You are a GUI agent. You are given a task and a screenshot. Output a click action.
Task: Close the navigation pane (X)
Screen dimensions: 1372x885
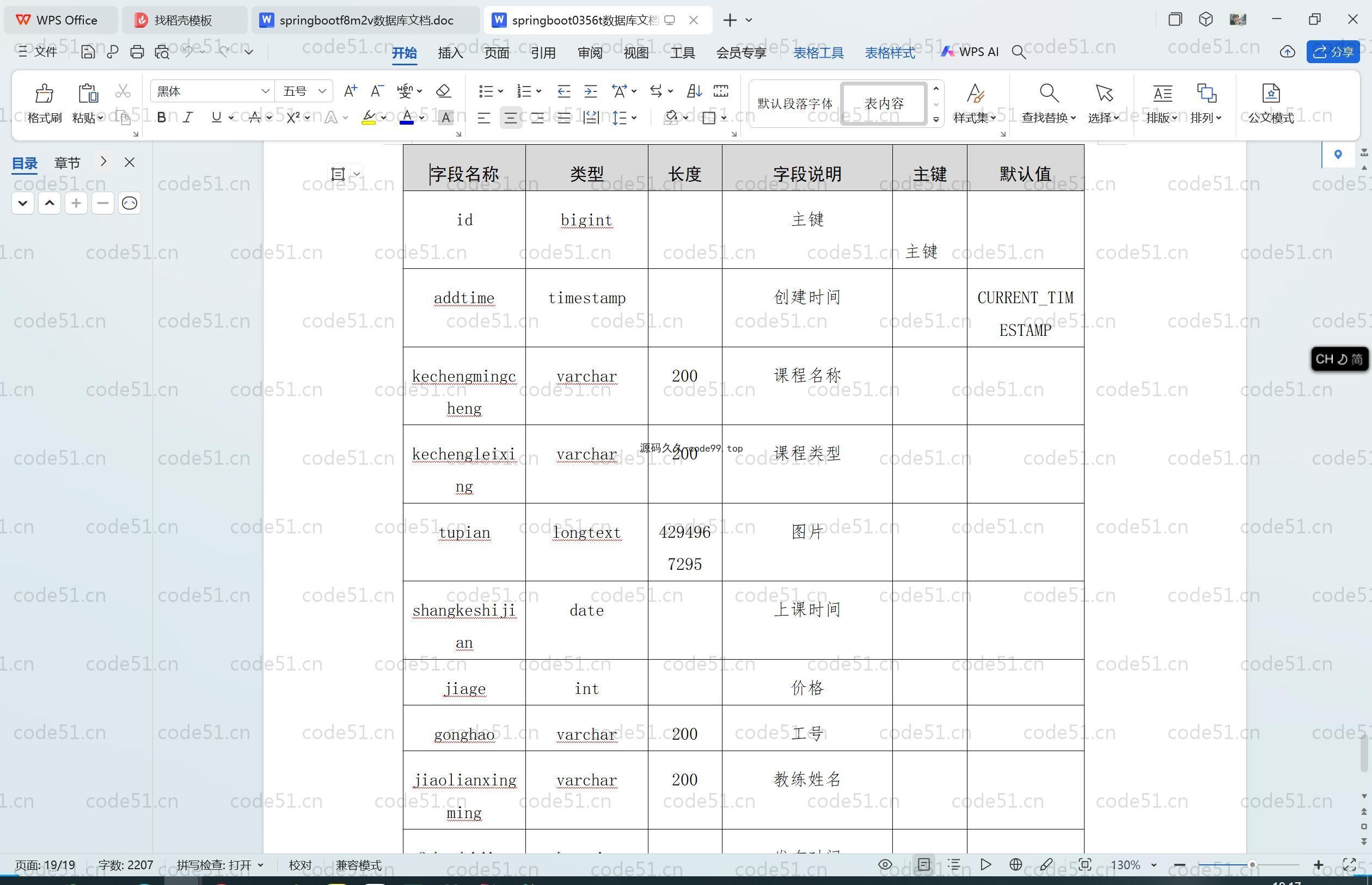(x=130, y=163)
